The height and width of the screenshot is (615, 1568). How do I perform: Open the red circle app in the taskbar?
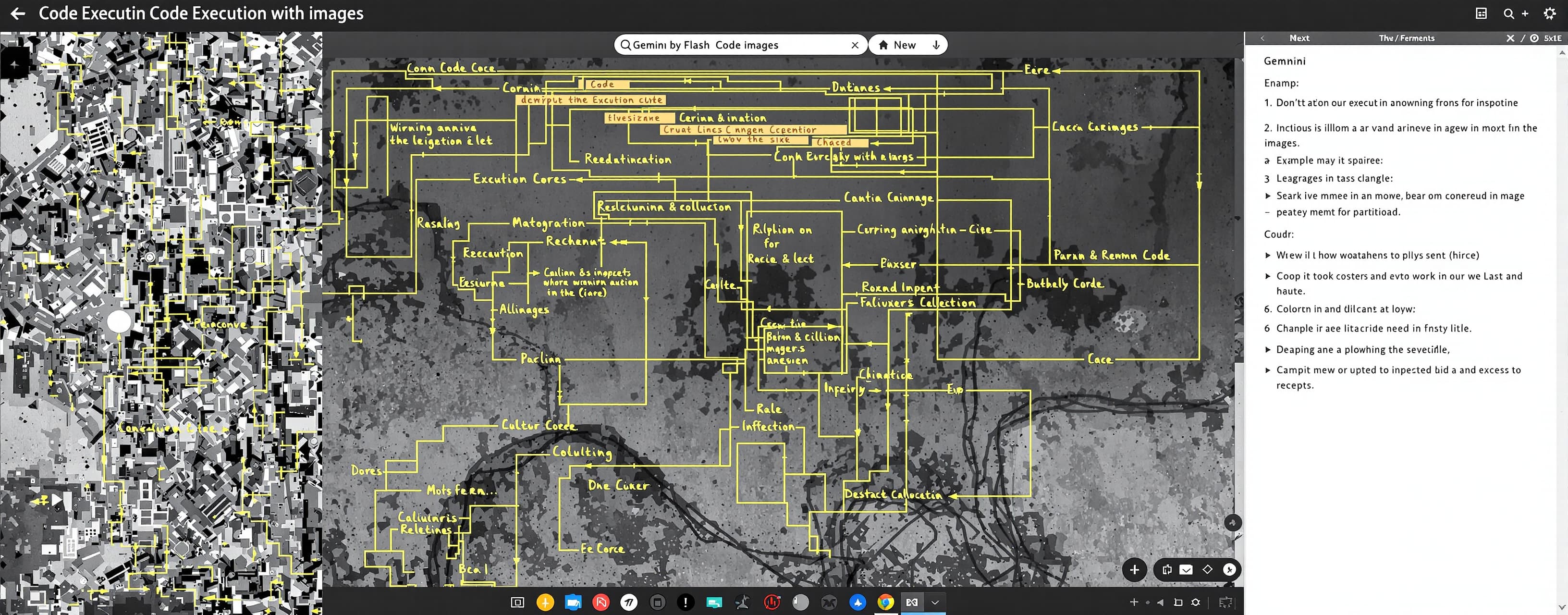601,602
